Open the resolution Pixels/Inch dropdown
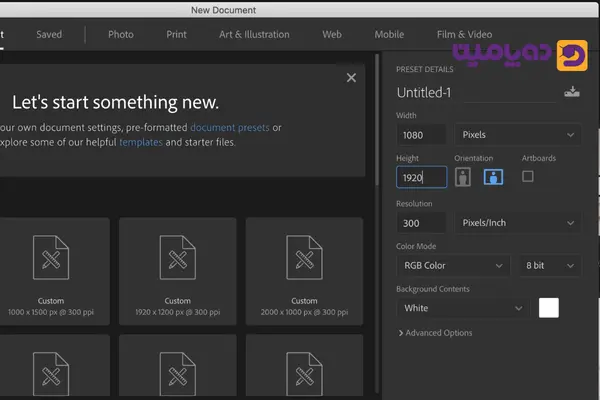 pyautogui.click(x=517, y=223)
